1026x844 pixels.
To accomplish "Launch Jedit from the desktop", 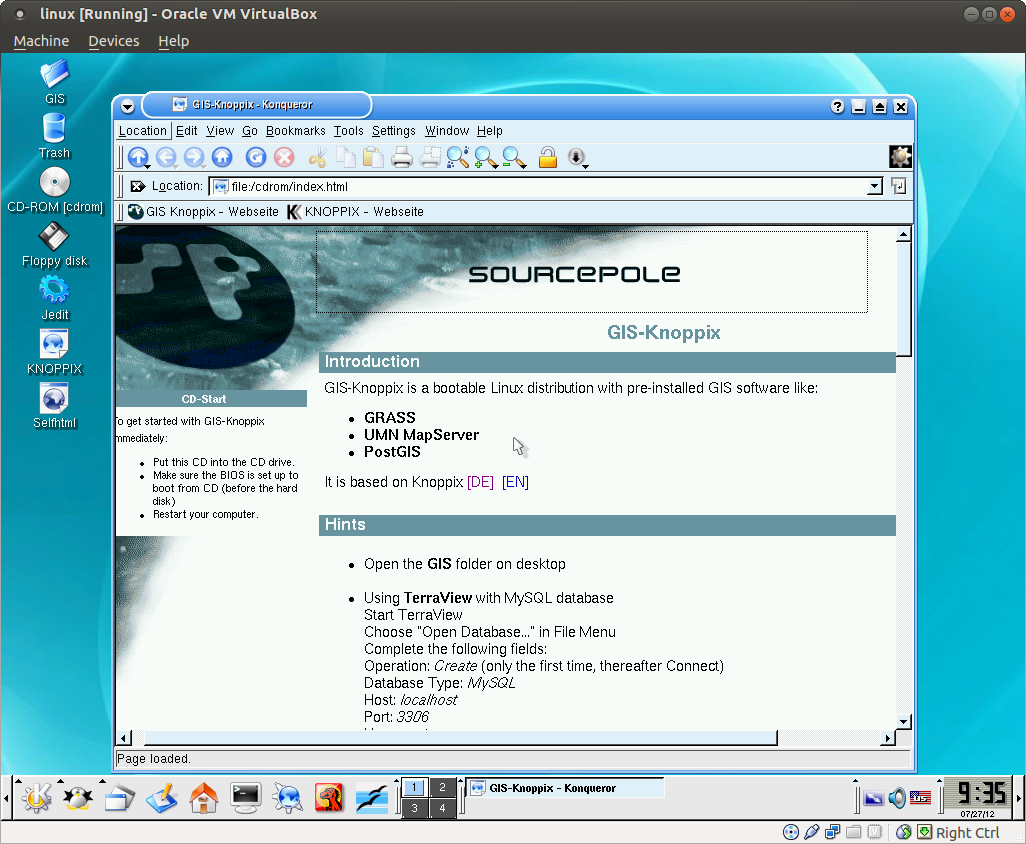I will [x=54, y=298].
